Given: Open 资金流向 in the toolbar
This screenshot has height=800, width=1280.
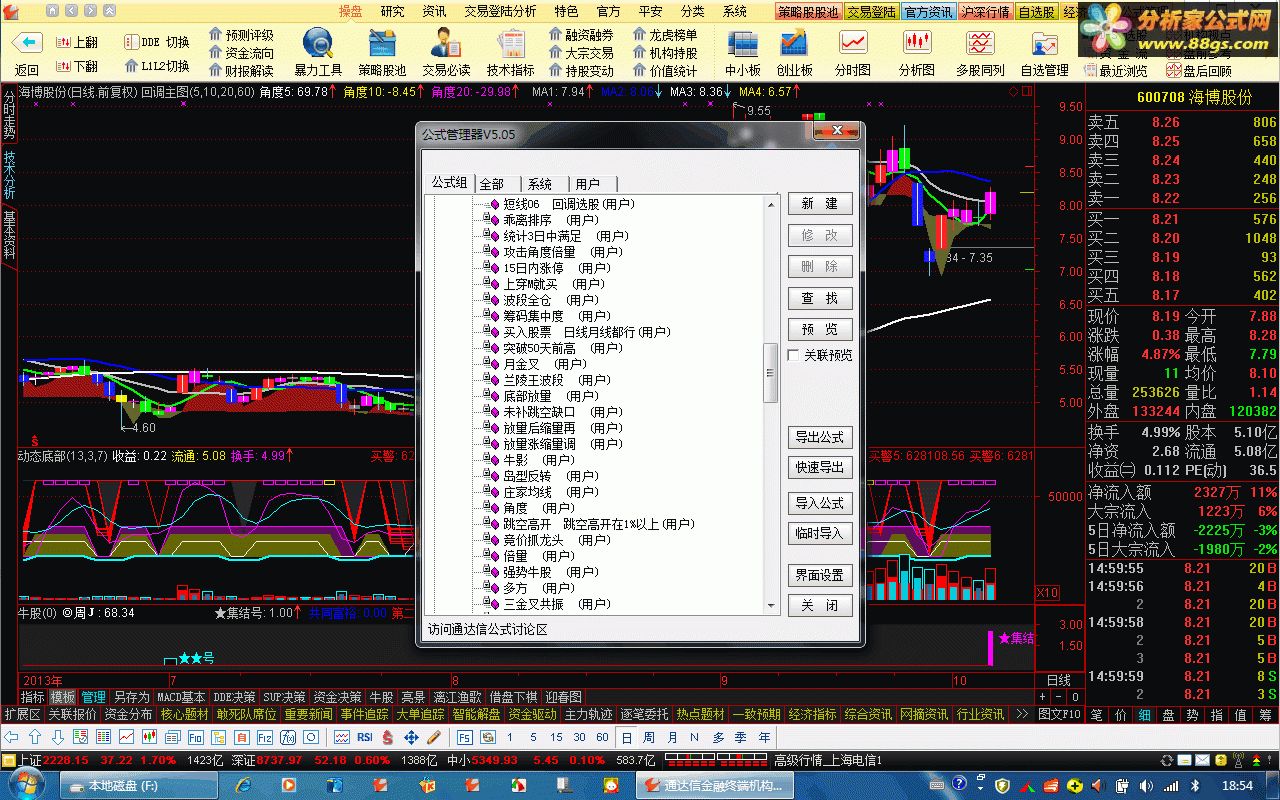Looking at the screenshot, I should 241,53.
